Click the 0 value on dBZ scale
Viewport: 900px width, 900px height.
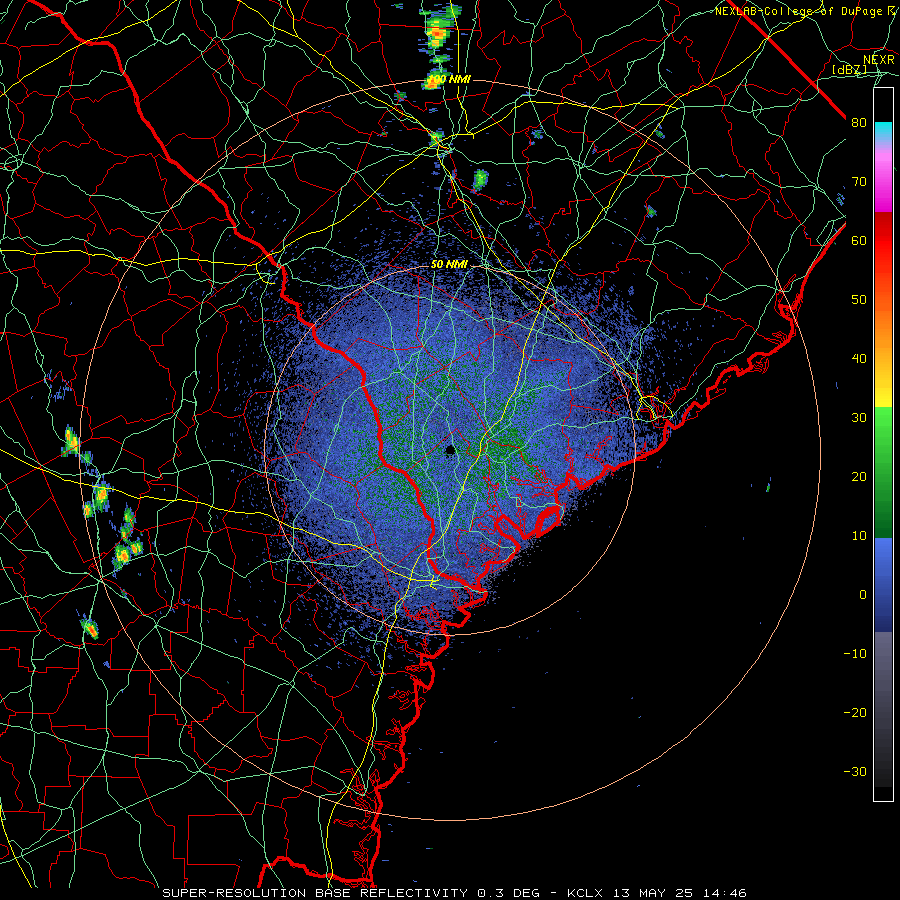click(x=863, y=595)
